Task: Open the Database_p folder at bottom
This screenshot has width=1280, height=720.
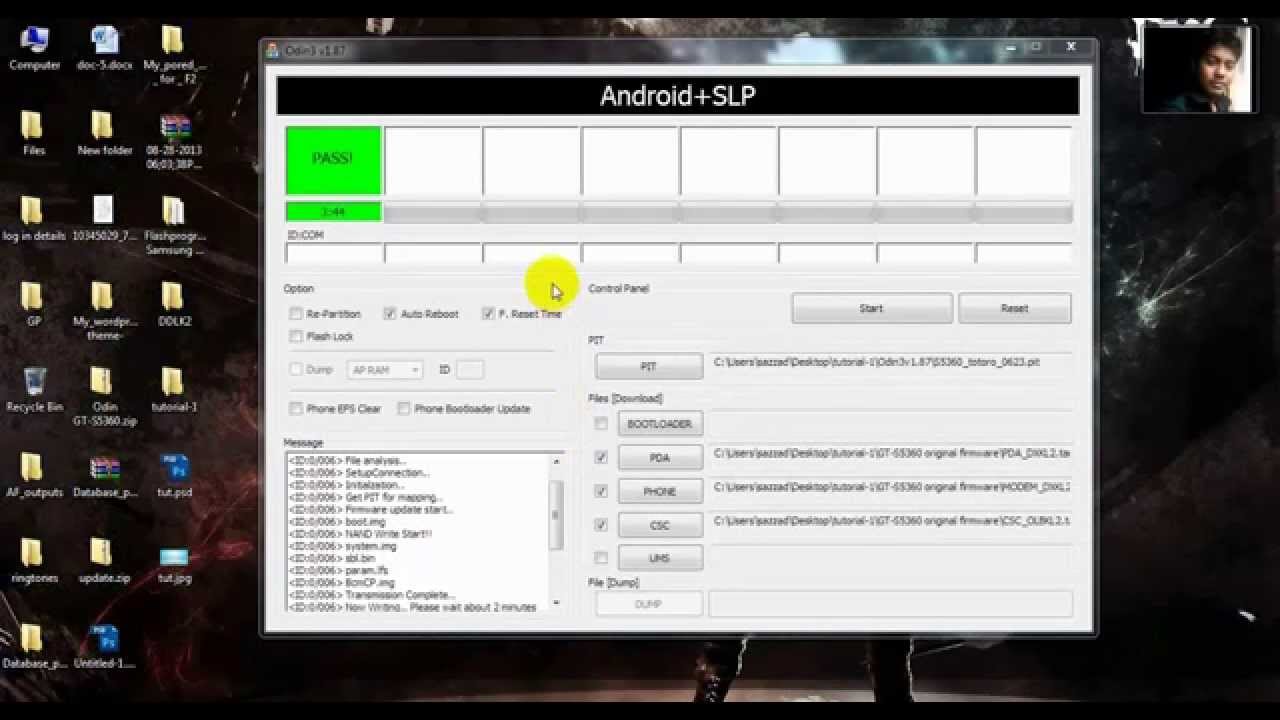Action: [33, 646]
